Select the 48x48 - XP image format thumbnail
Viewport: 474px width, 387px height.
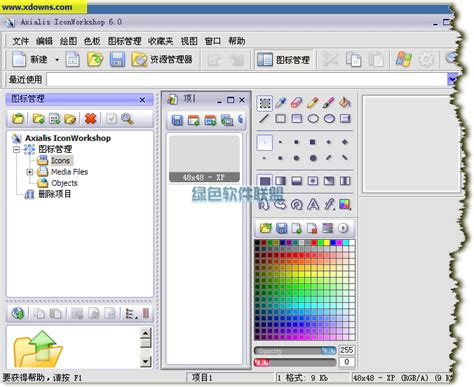pyautogui.click(x=204, y=158)
